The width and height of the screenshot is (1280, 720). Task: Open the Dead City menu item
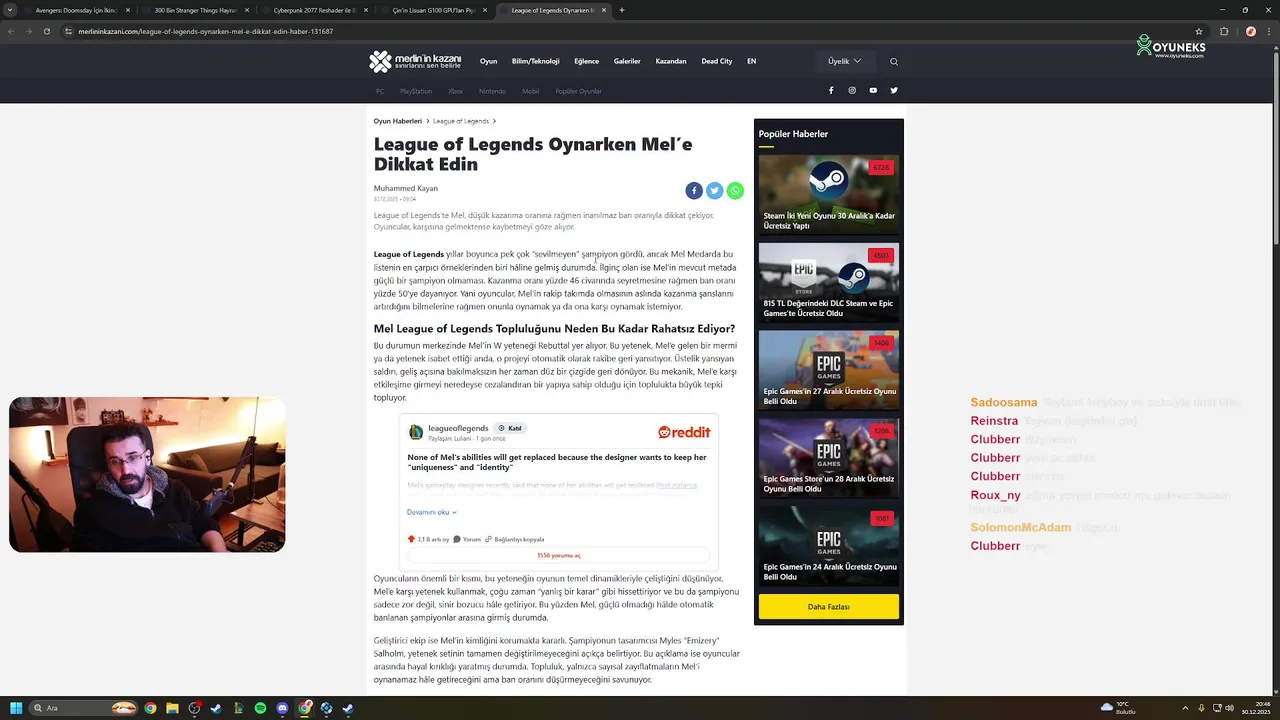click(717, 61)
